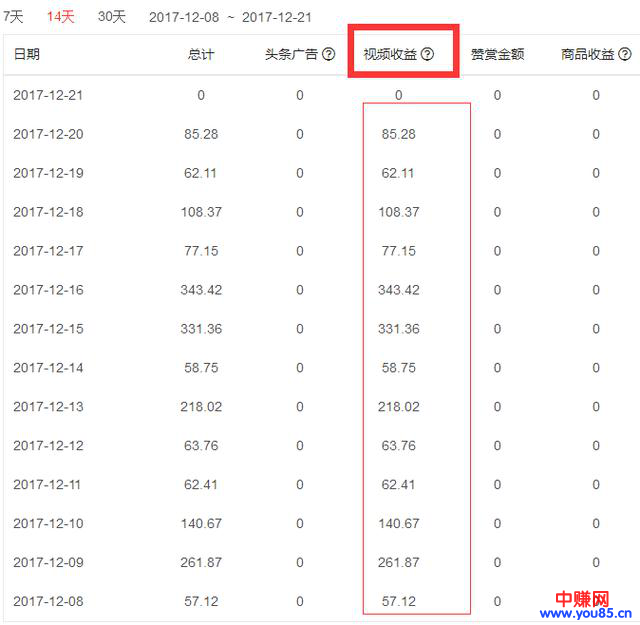Click the 261.87 total for 2017-12-09
The image size is (640, 625).
click(x=201, y=563)
